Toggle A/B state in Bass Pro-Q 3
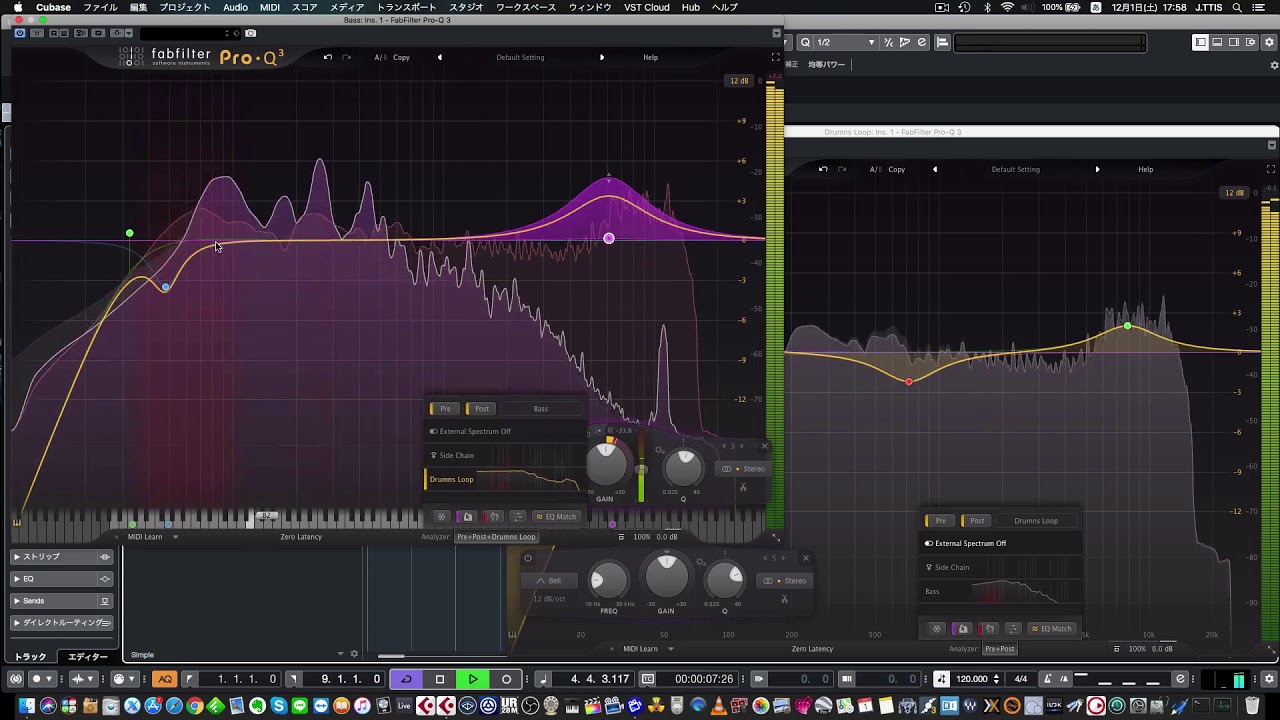 coord(380,57)
